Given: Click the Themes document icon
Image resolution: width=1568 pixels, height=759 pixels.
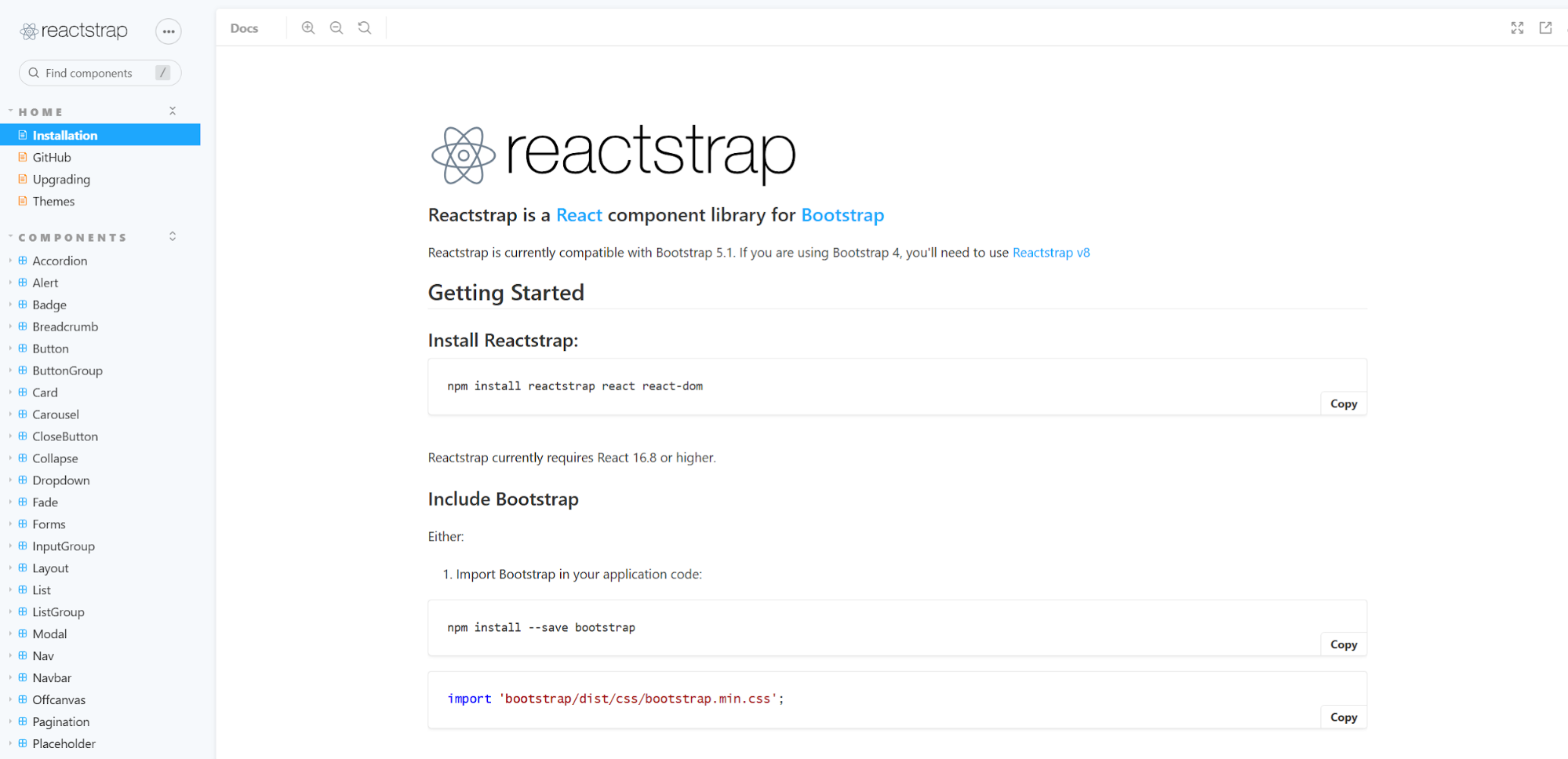Looking at the screenshot, I should point(23,201).
